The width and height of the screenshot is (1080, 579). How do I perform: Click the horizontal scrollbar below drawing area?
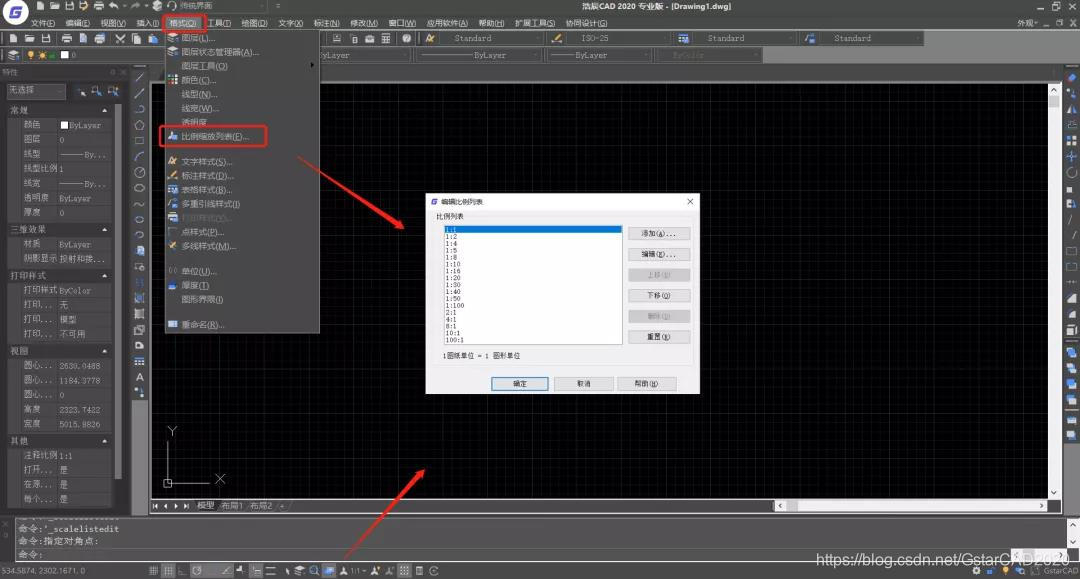tap(911, 506)
